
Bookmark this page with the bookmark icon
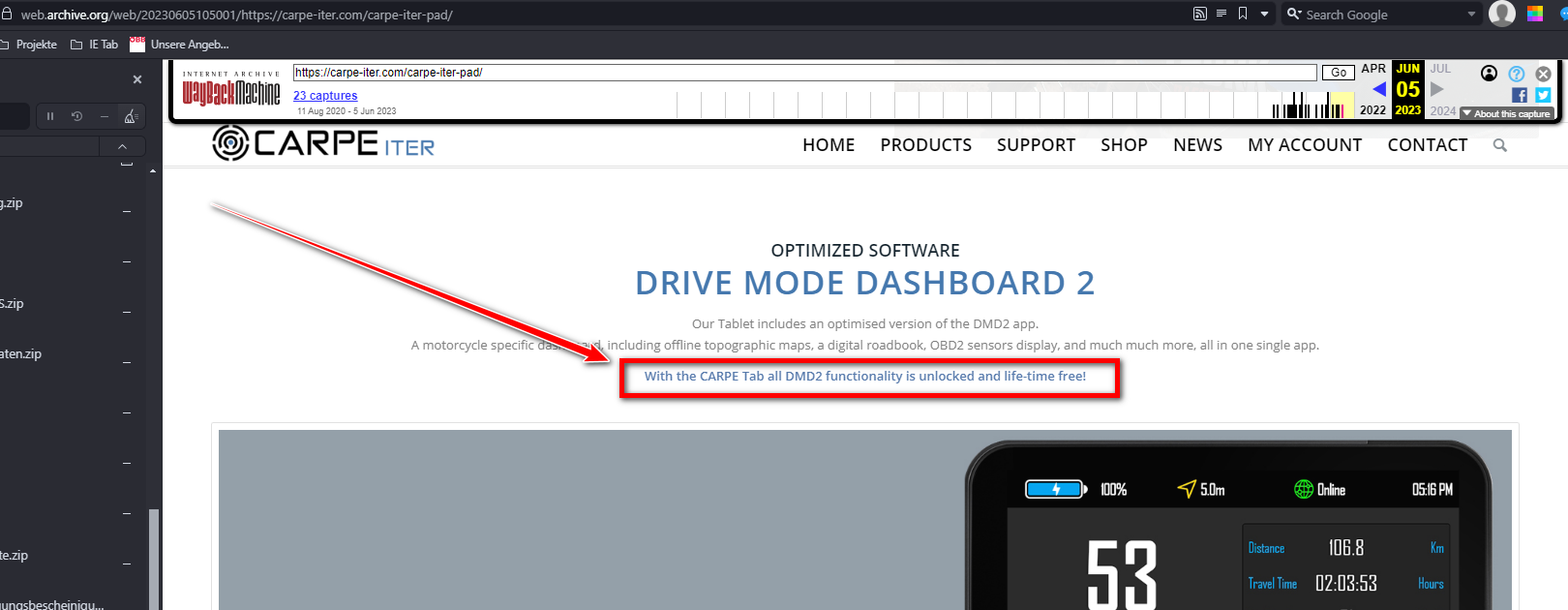tap(1243, 14)
